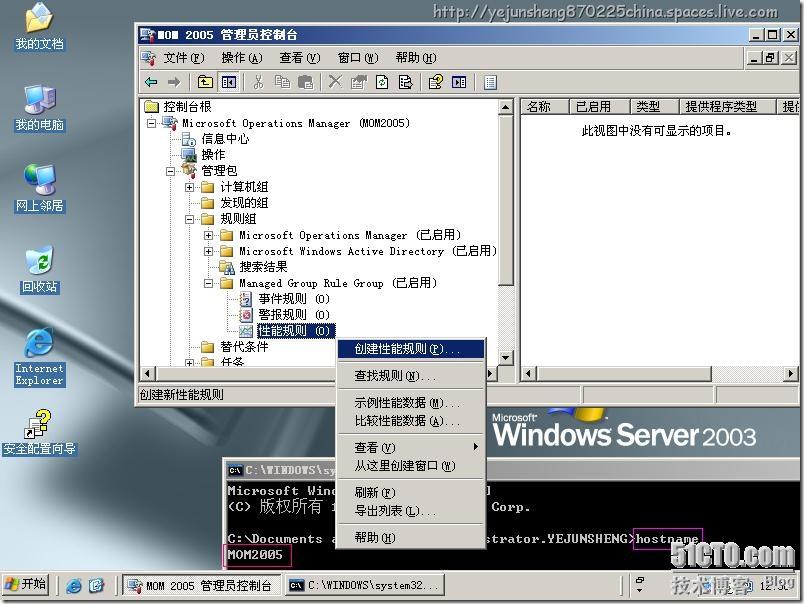Open 我的文档 desktop icon
Viewport: 804px width, 604px height.
click(39, 27)
